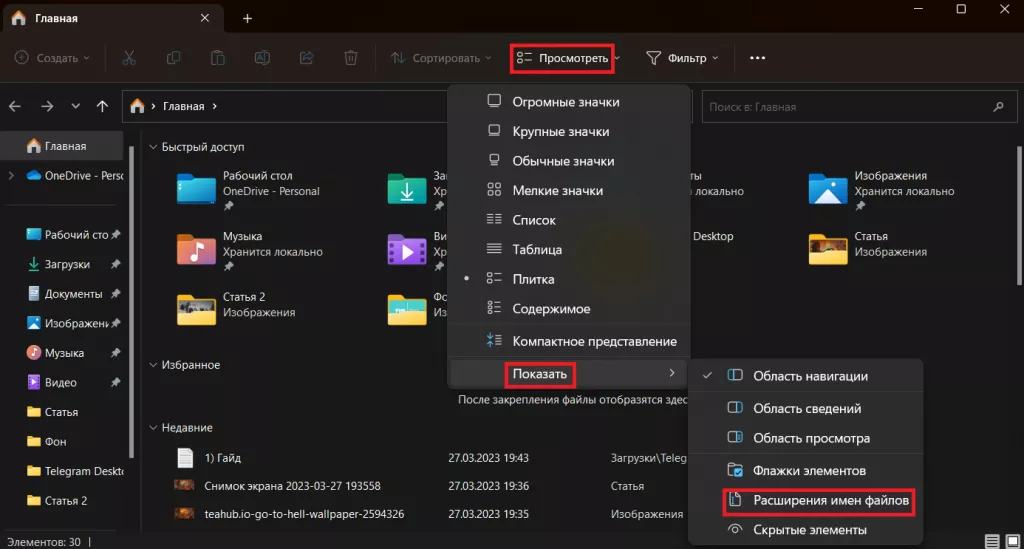The image size is (1024, 549).
Task: Click the Delete trash bin icon
Action: click(351, 58)
